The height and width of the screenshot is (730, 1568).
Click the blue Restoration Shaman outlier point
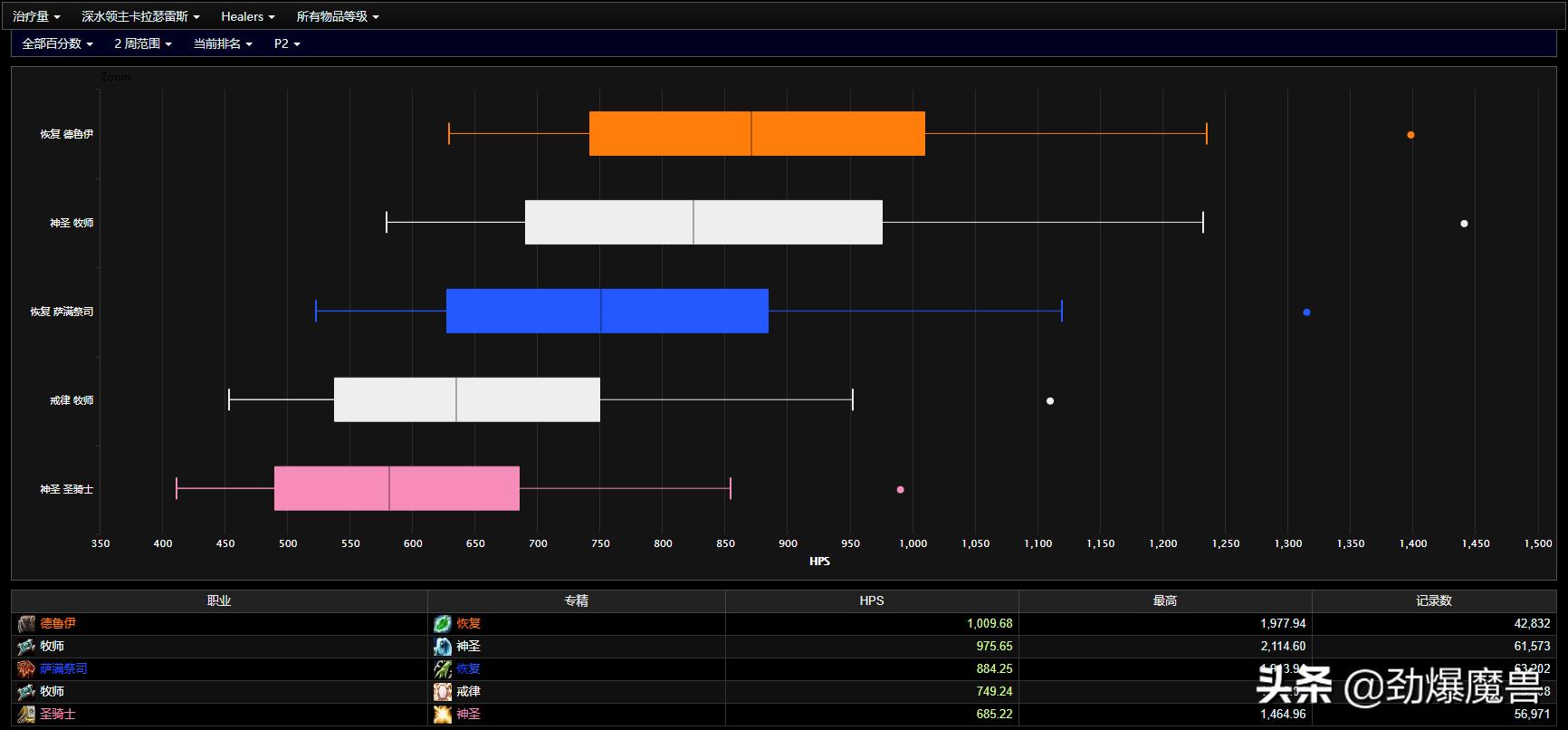click(1306, 312)
